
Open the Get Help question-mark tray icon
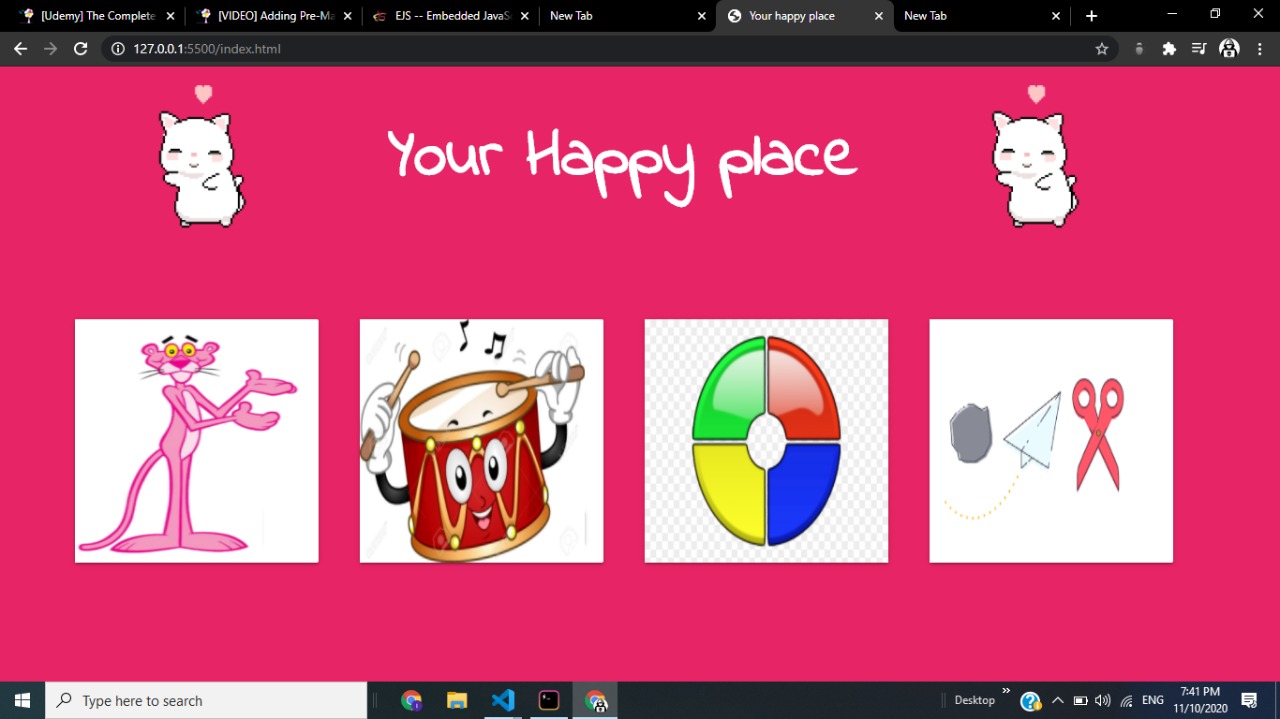coord(1030,701)
